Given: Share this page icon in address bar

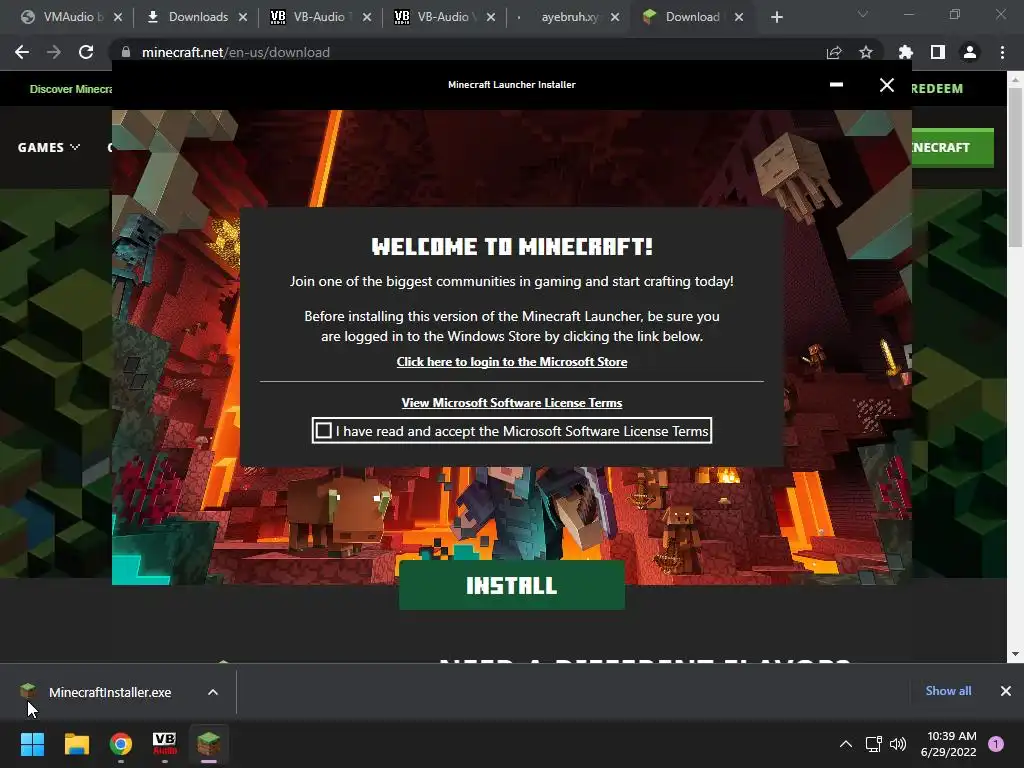Looking at the screenshot, I should tap(834, 52).
